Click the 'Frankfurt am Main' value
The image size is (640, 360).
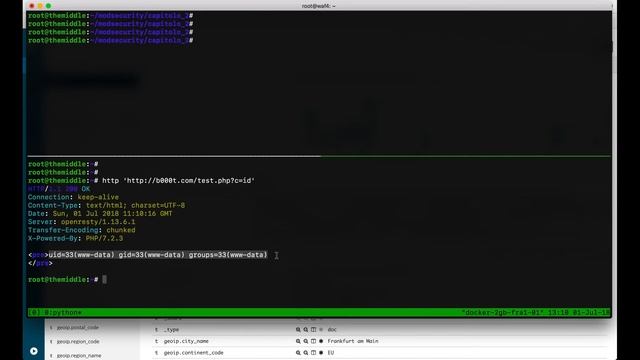tap(353, 341)
